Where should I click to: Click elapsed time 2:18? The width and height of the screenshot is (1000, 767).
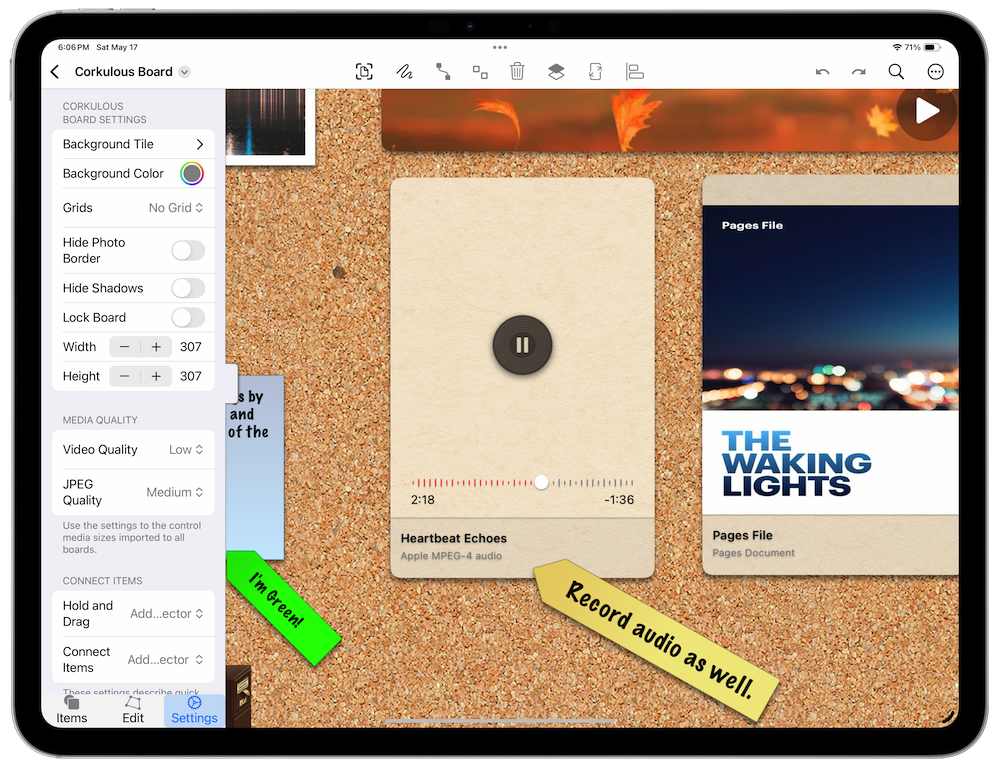[x=422, y=500]
